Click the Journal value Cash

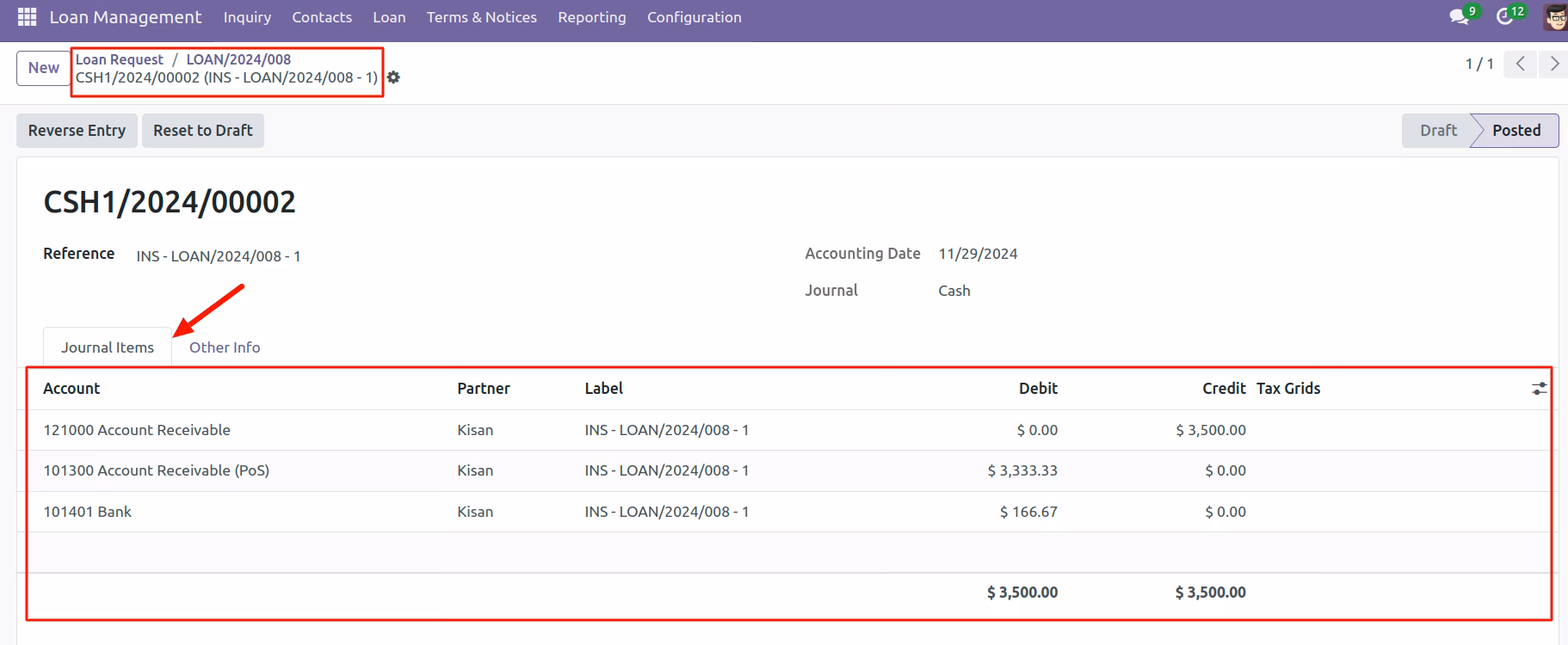[954, 291]
